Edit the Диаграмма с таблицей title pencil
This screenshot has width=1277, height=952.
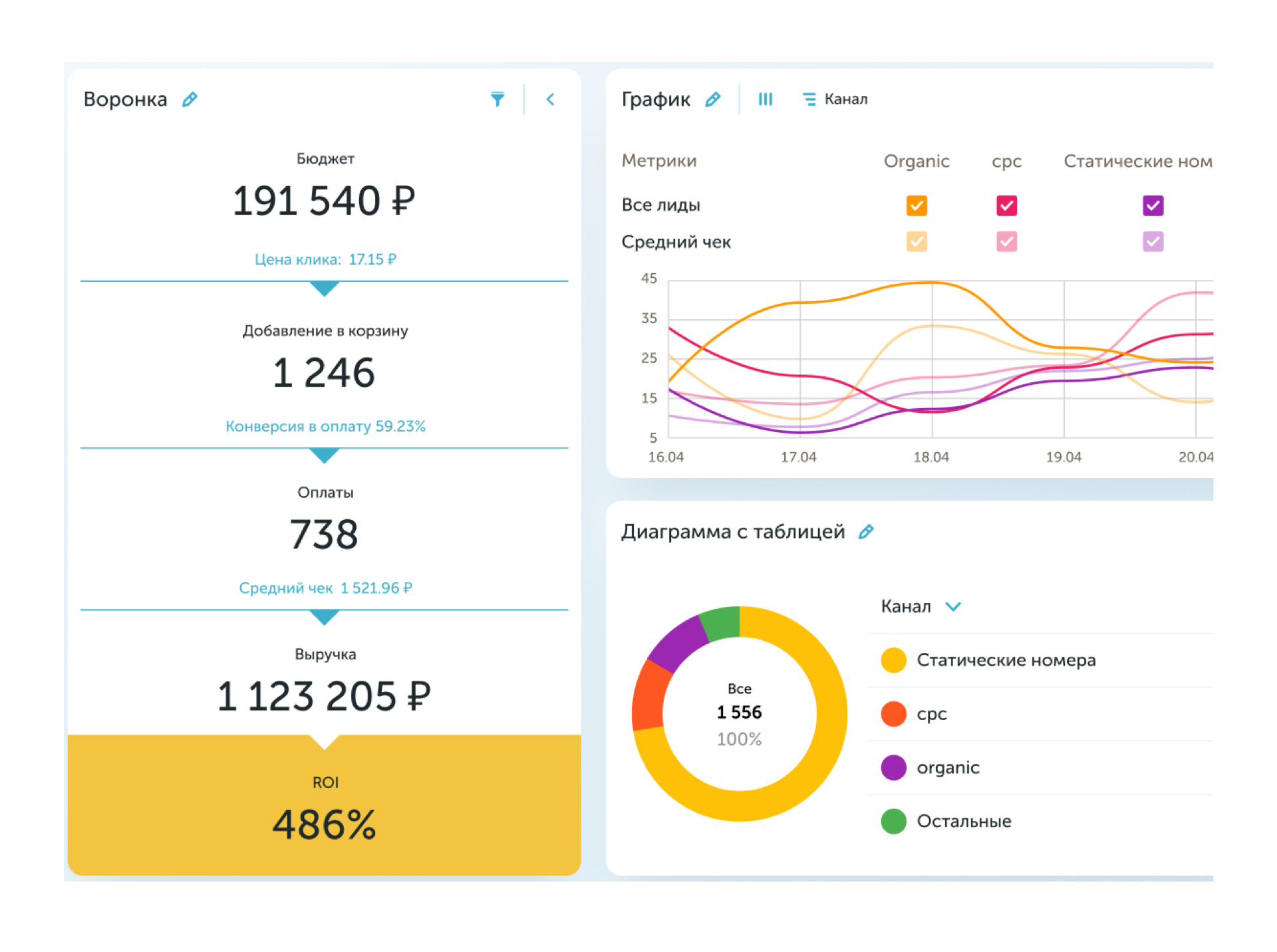coord(865,532)
